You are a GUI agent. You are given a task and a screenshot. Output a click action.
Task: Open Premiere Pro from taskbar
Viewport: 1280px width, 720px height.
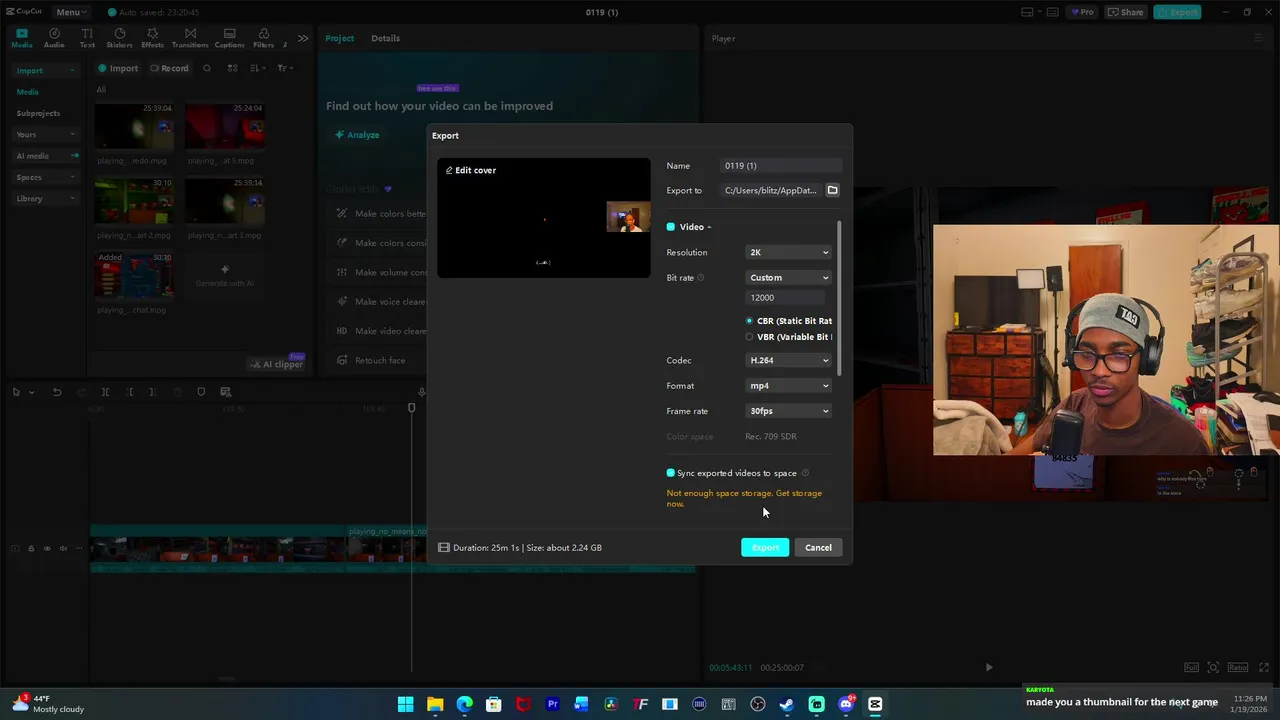(x=552, y=704)
